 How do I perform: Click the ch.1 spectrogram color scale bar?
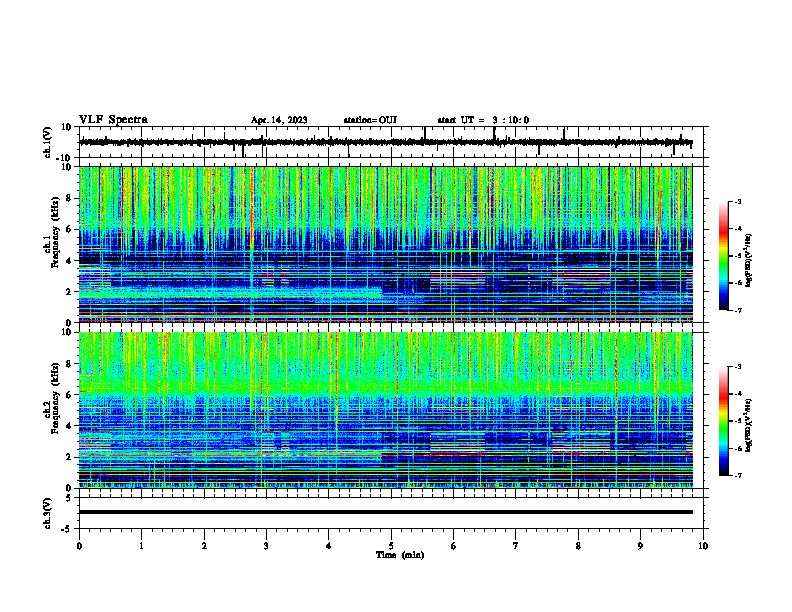(x=723, y=256)
